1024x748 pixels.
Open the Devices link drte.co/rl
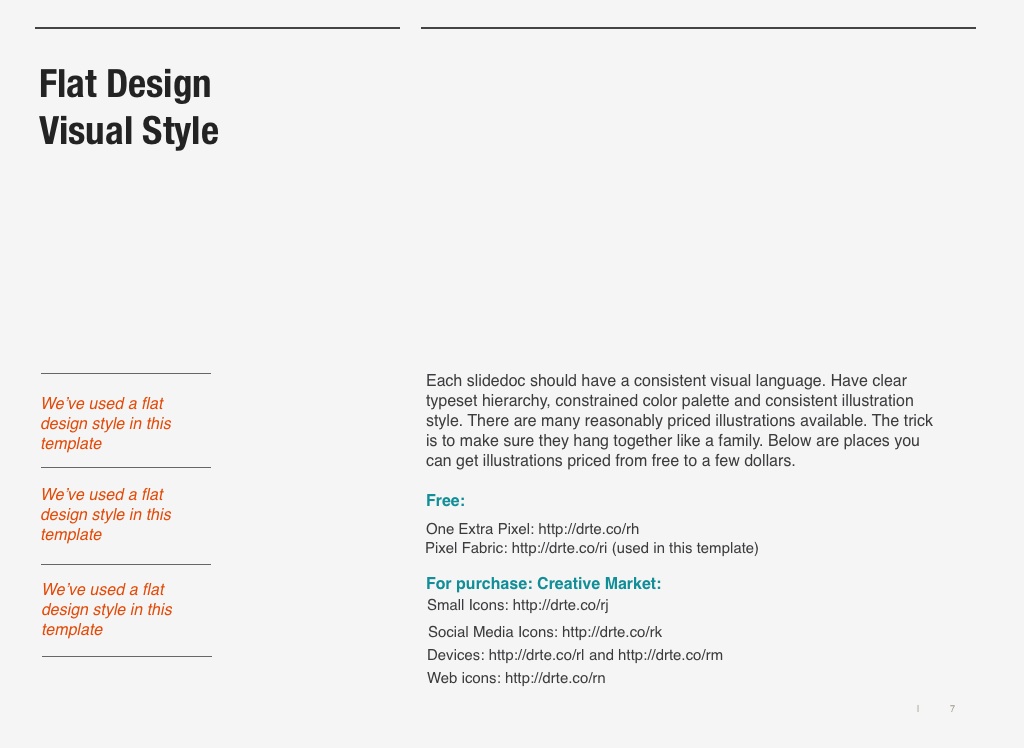[536, 655]
